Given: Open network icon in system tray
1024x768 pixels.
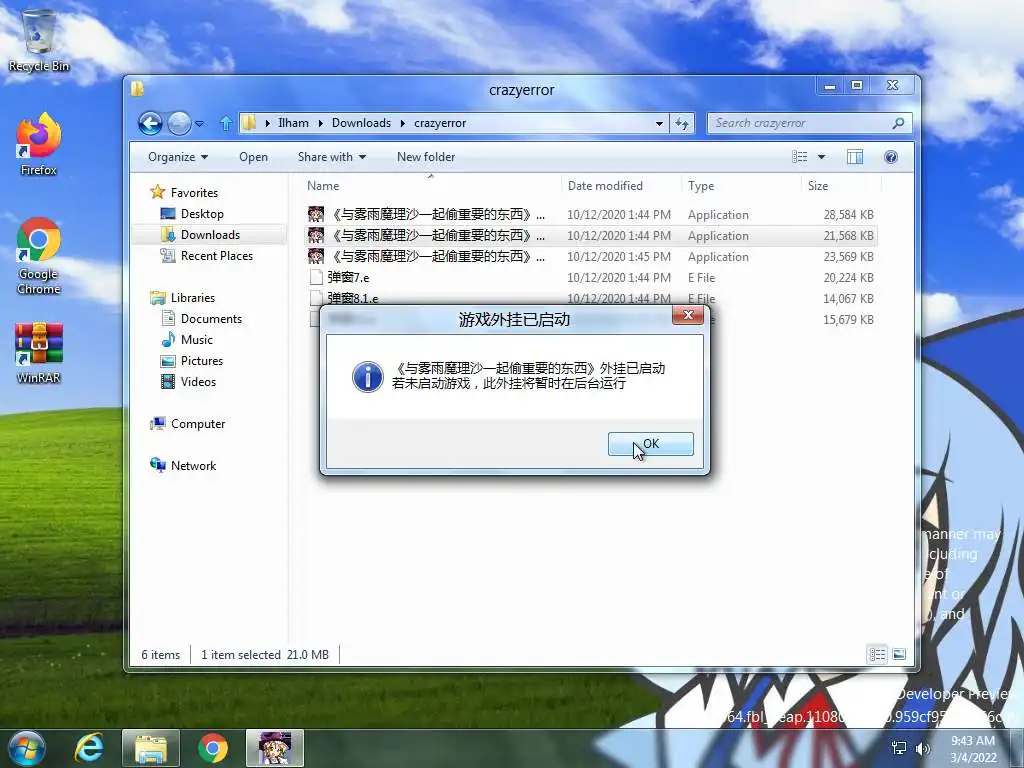Looking at the screenshot, I should [x=899, y=748].
